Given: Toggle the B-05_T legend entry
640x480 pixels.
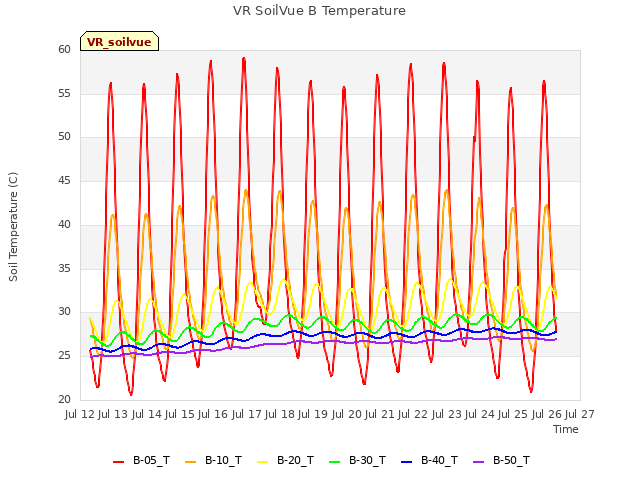Looking at the screenshot, I should click(x=141, y=460).
